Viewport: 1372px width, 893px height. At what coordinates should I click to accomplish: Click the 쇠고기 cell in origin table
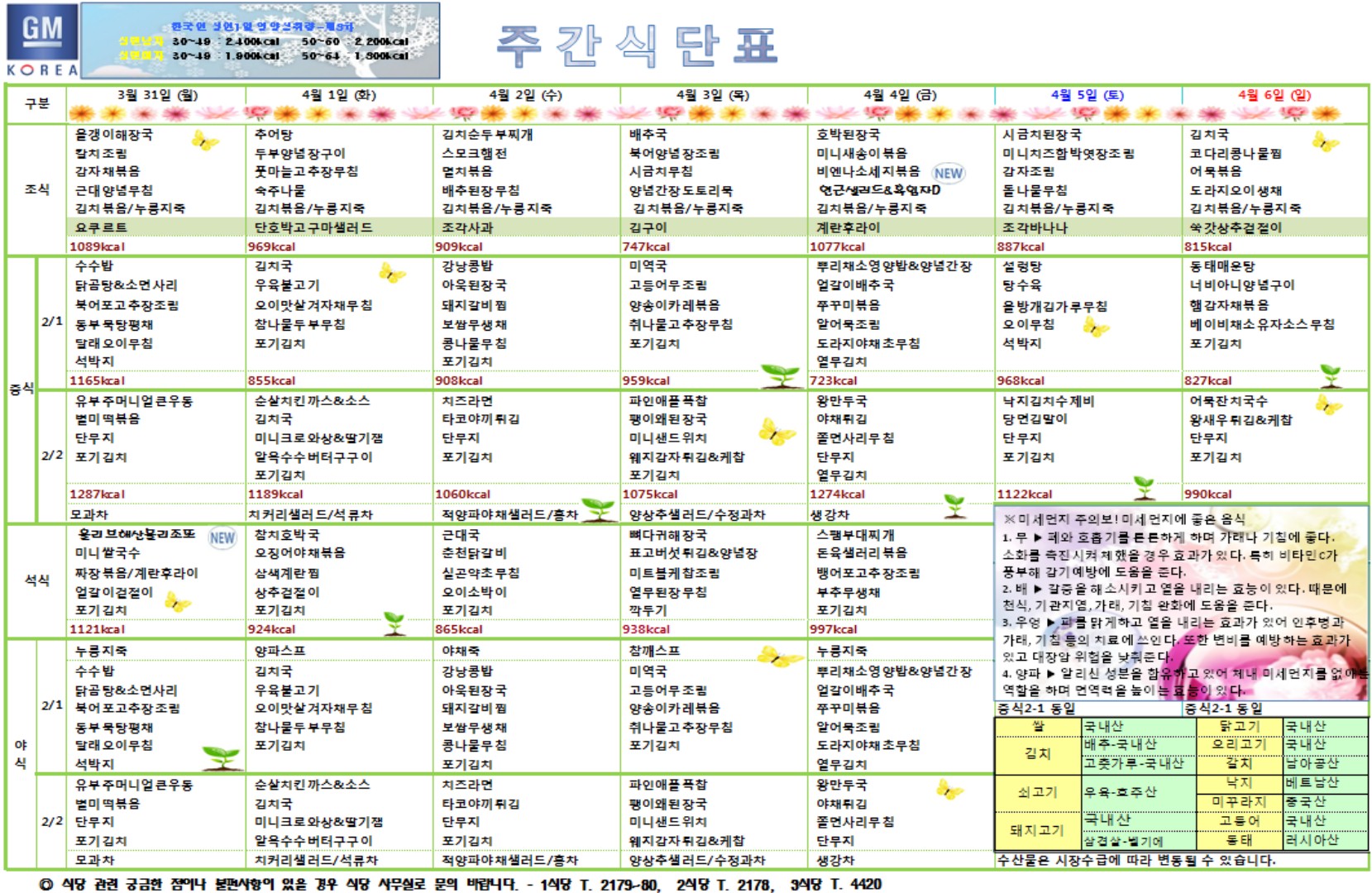point(1037,792)
